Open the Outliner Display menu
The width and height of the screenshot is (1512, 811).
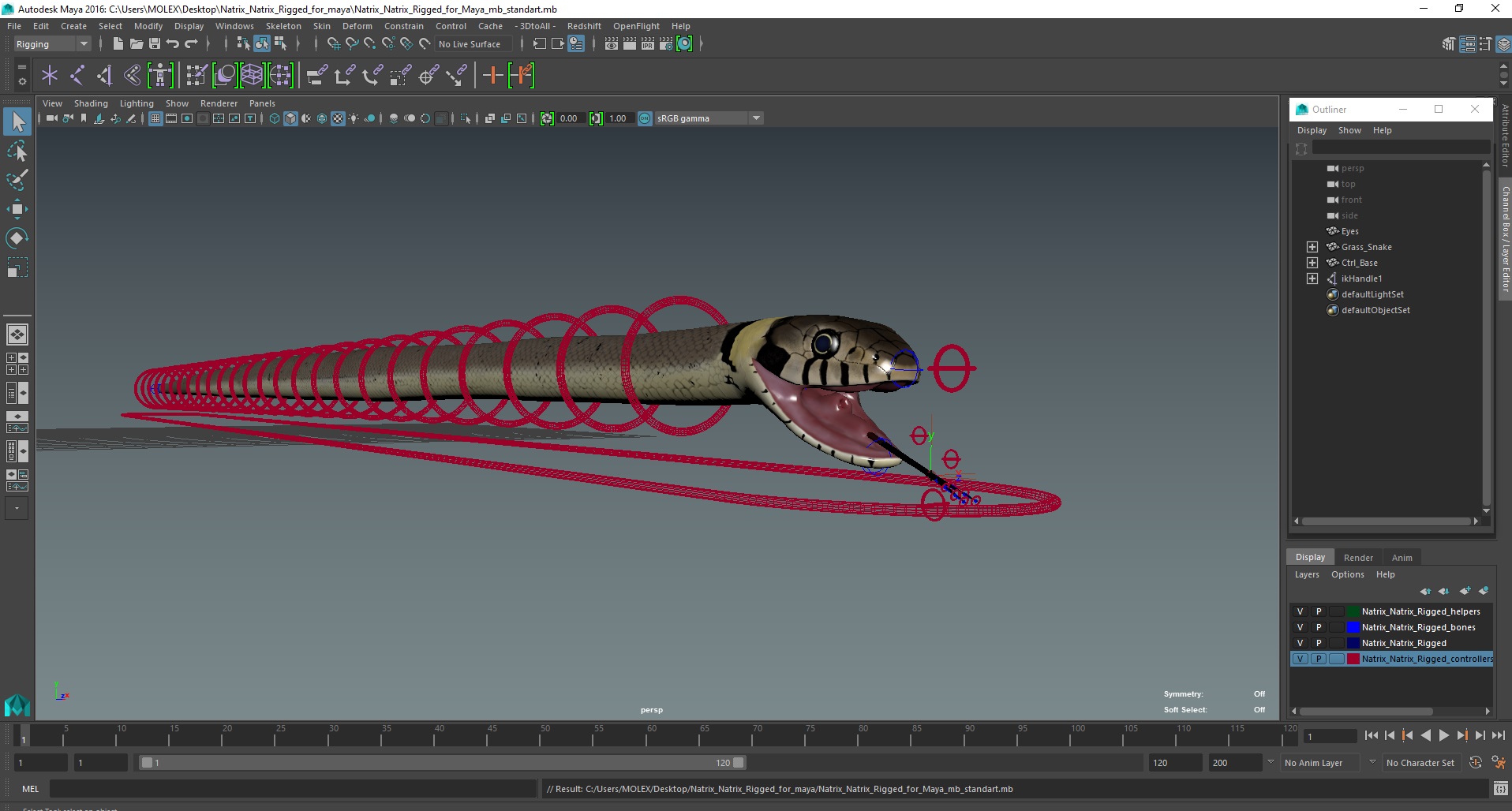pyautogui.click(x=1312, y=130)
